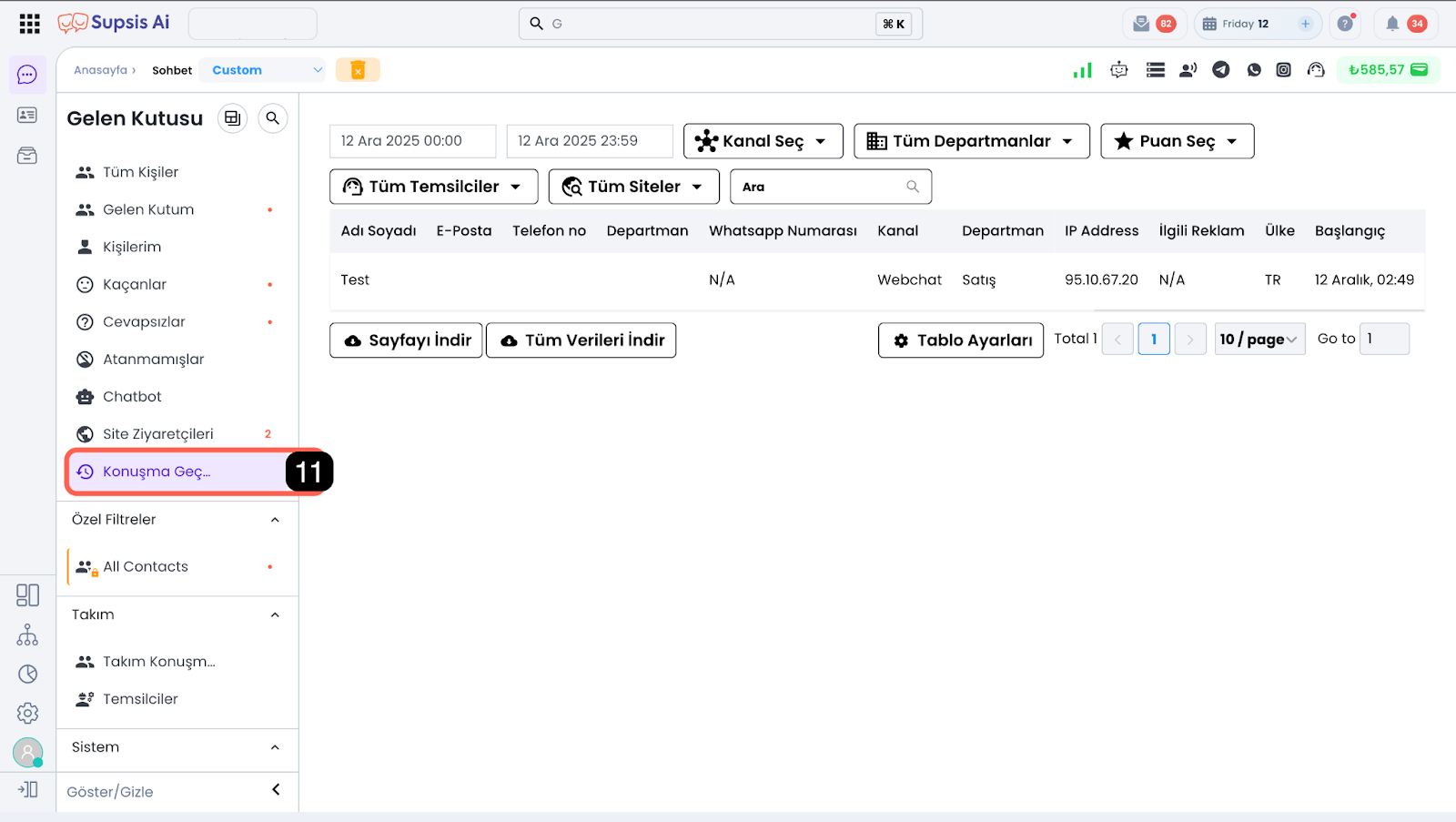Open the Tüm Departmanlar dropdown
1456x822 pixels.
971,141
